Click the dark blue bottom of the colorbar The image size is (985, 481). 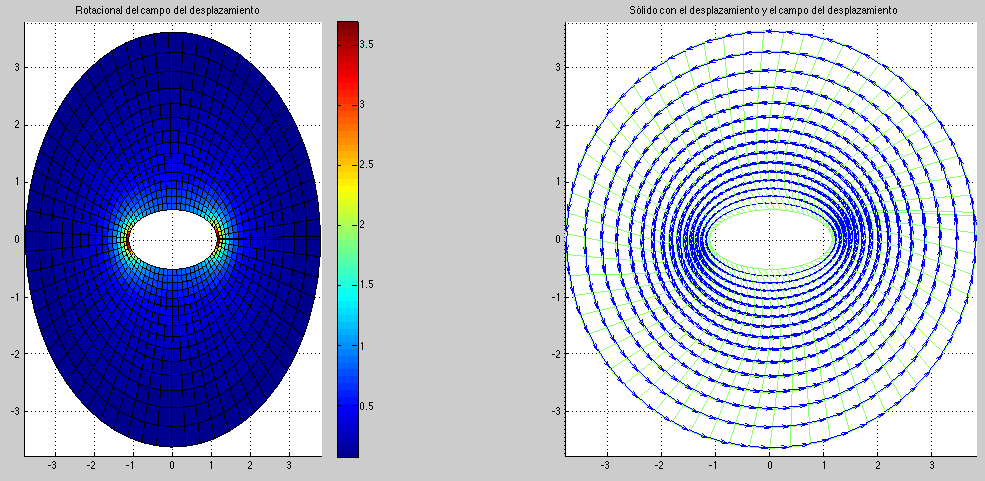point(347,448)
